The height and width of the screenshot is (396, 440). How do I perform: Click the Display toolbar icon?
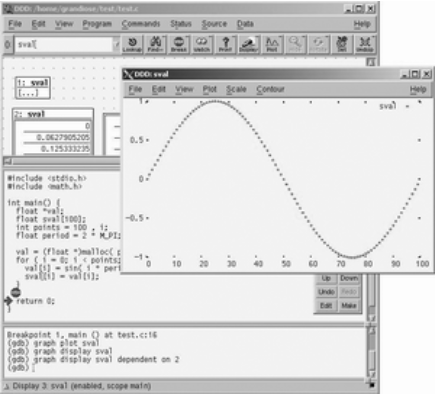click(x=249, y=44)
